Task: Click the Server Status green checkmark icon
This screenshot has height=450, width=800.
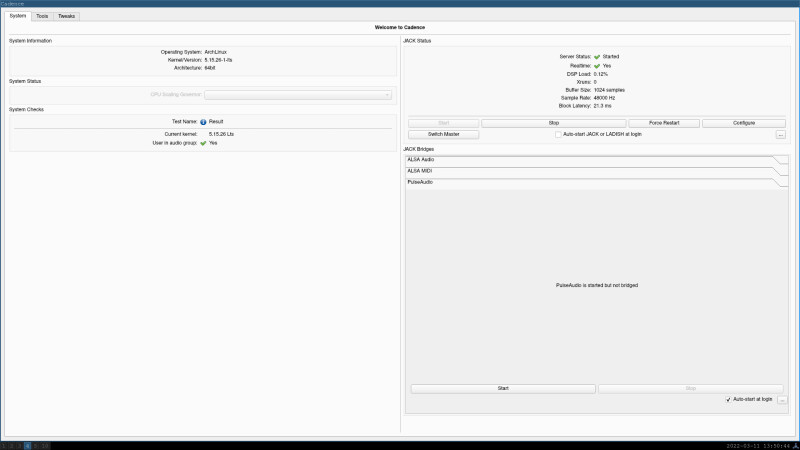Action: pos(596,57)
